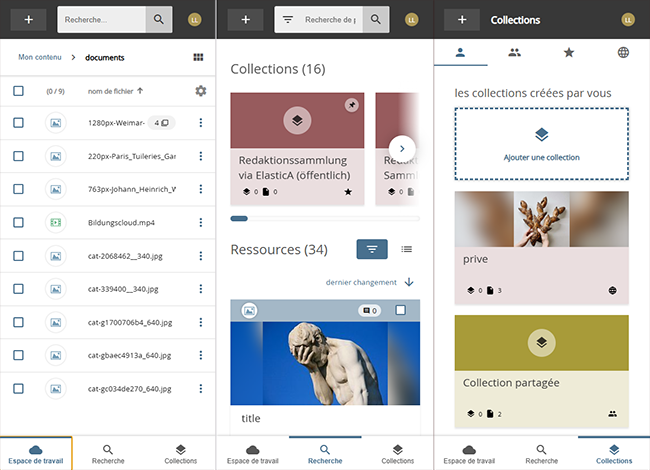Check the box on the title resource card
The height and width of the screenshot is (470, 650).
coord(401,311)
